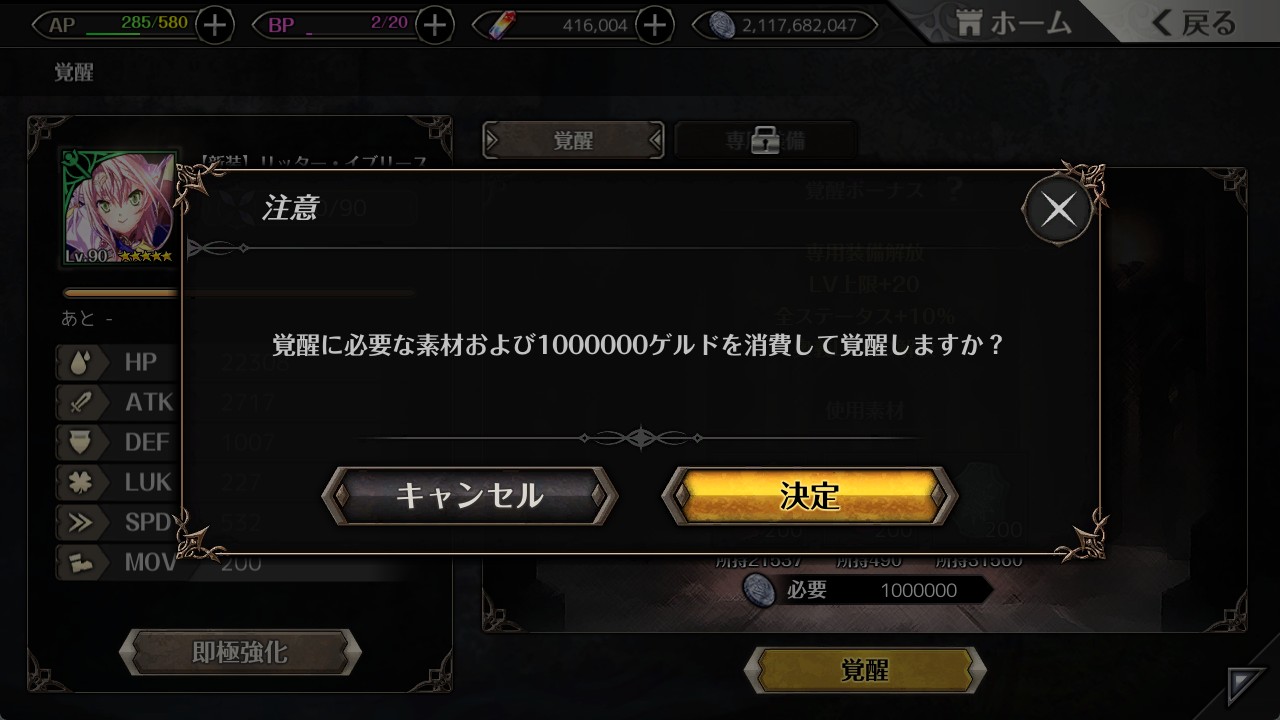1280x720 pixels.
Task: Open the locked 専用装備 tab
Action: point(766,141)
